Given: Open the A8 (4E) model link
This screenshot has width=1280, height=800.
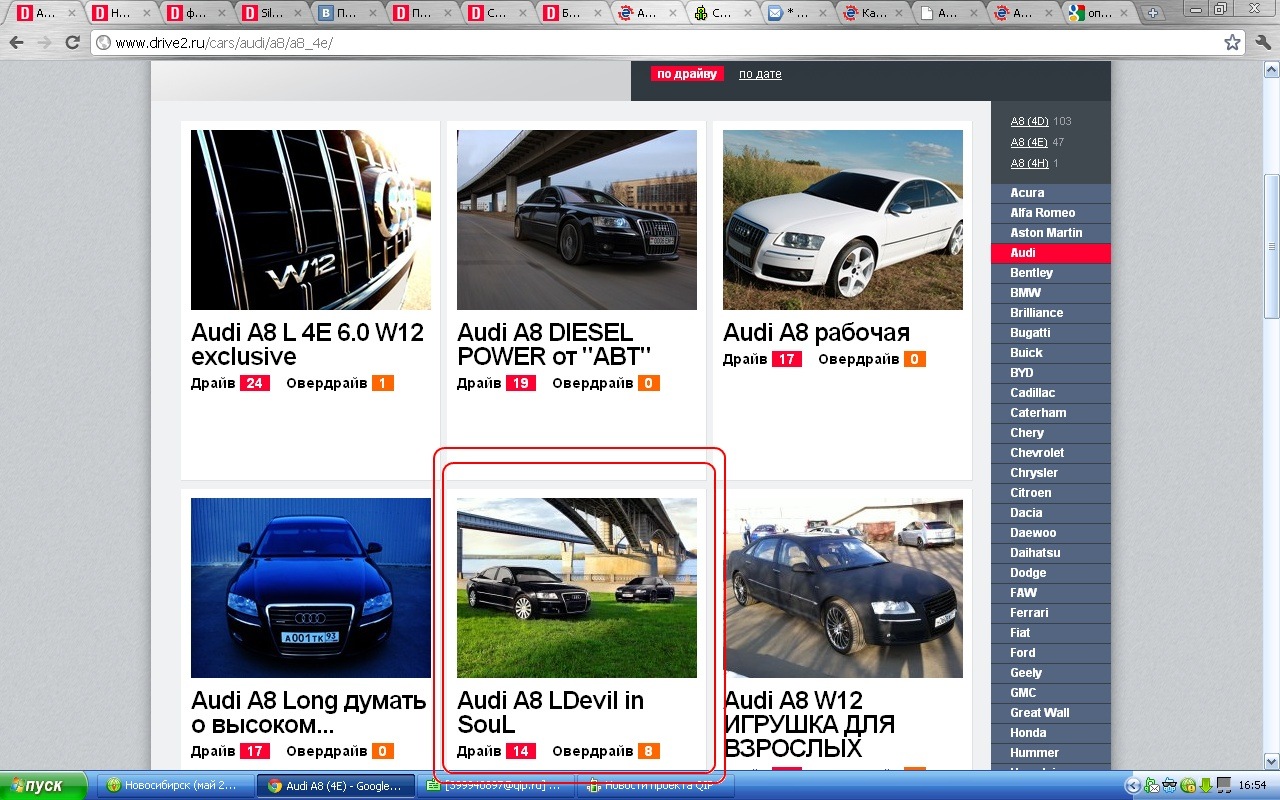Looking at the screenshot, I should click(1029, 142).
